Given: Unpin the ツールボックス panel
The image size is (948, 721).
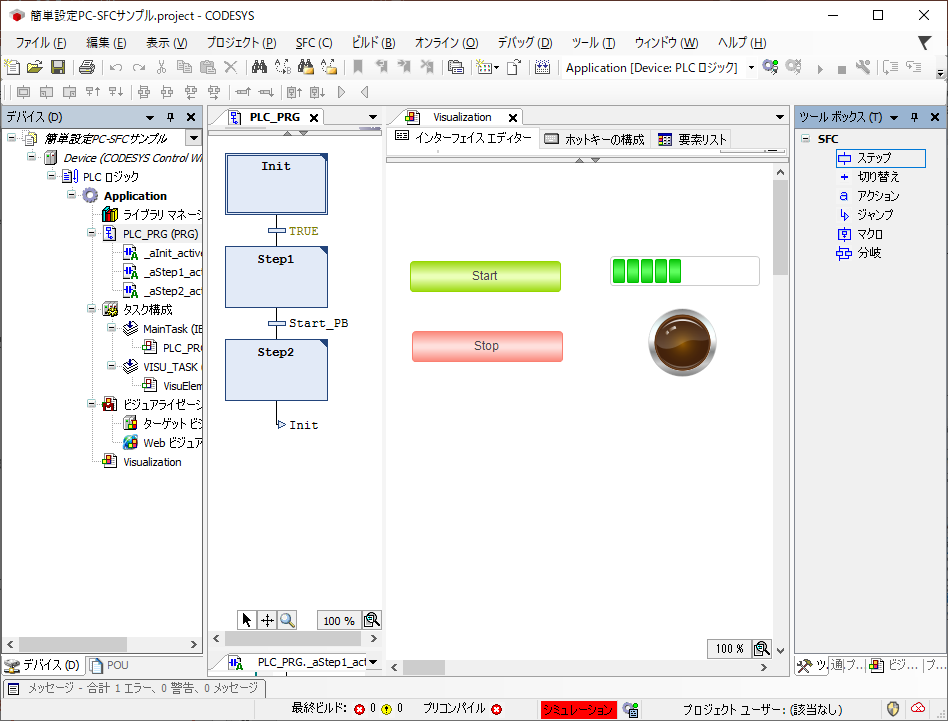Looking at the screenshot, I should point(913,117).
